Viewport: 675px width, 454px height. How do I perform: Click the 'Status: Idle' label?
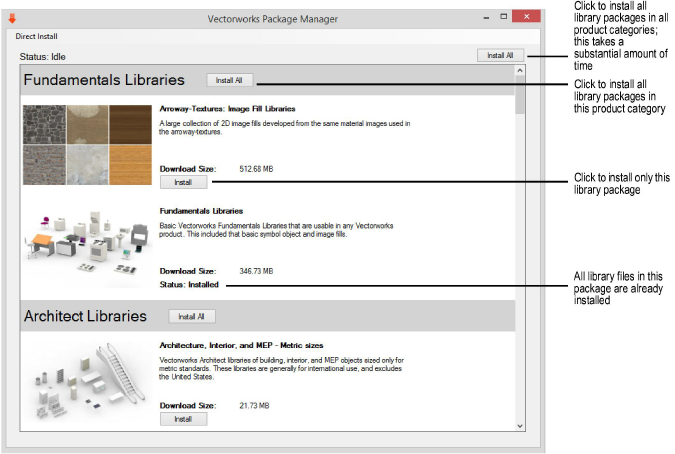point(43,57)
